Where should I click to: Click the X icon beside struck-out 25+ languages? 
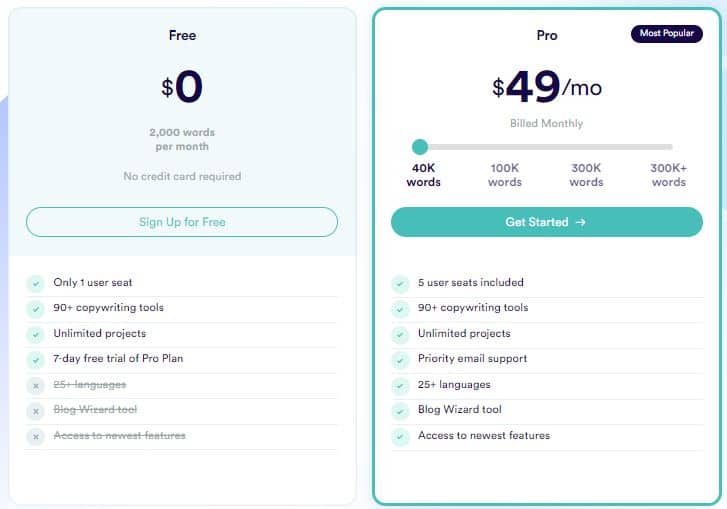(x=36, y=386)
